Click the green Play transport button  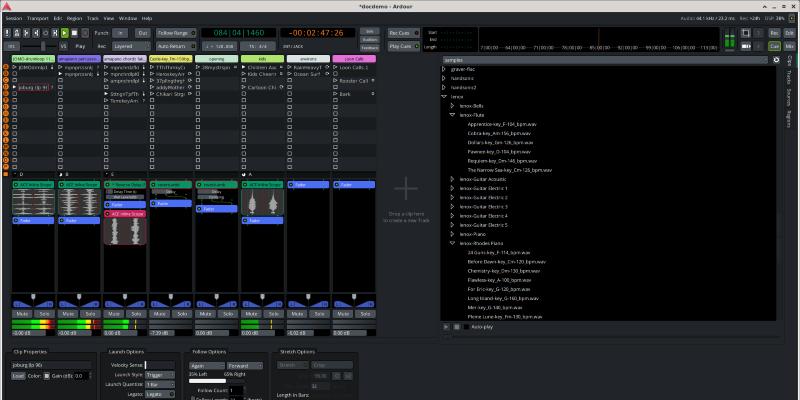[65, 33]
